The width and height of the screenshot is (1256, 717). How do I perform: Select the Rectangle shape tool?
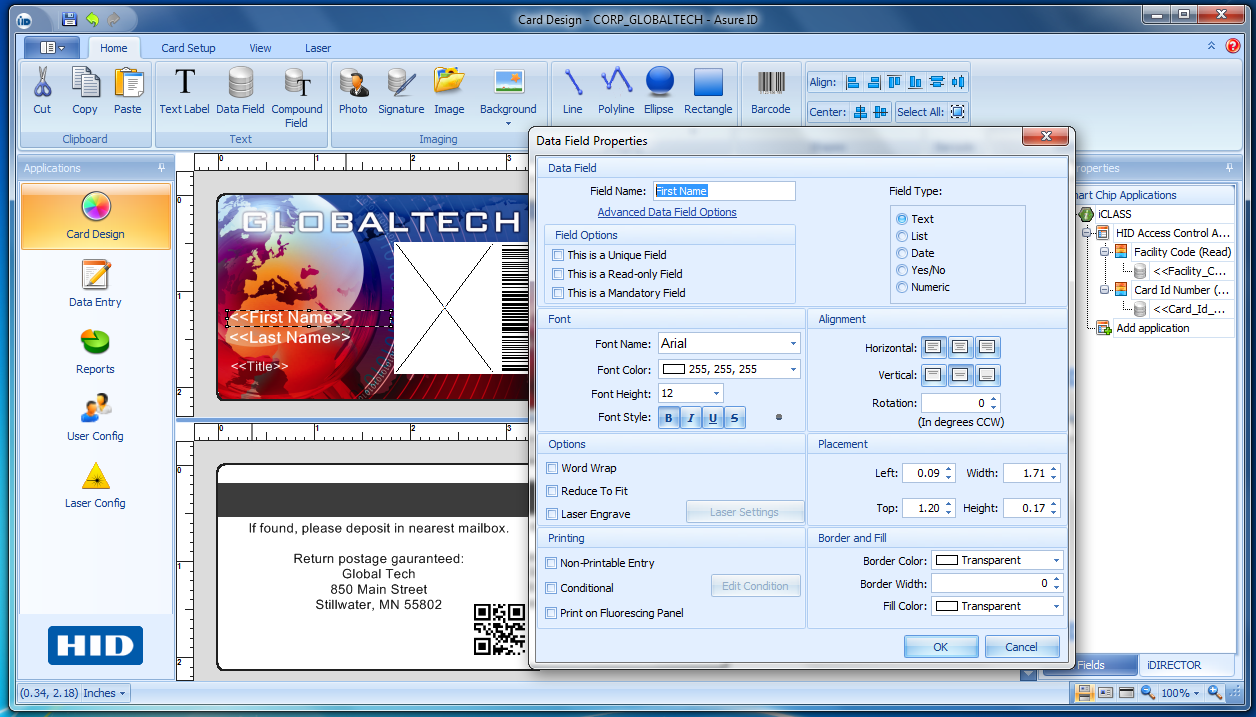tap(708, 91)
